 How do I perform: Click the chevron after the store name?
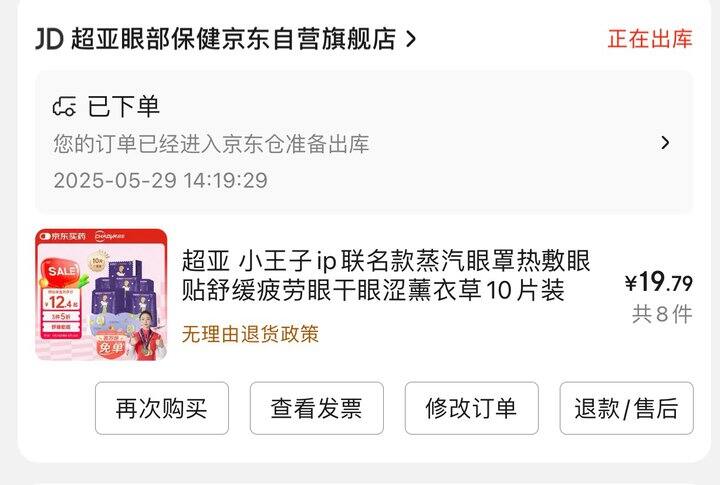click(411, 39)
